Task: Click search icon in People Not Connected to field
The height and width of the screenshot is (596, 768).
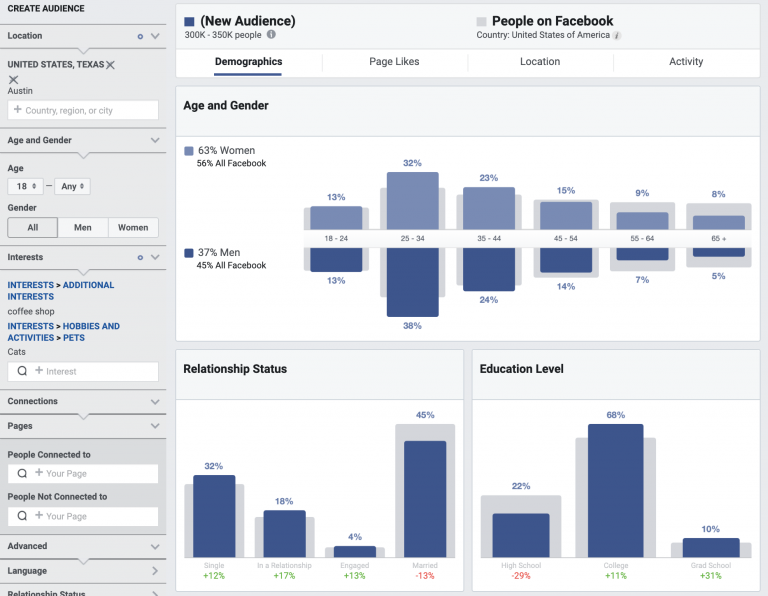Action: [23, 516]
